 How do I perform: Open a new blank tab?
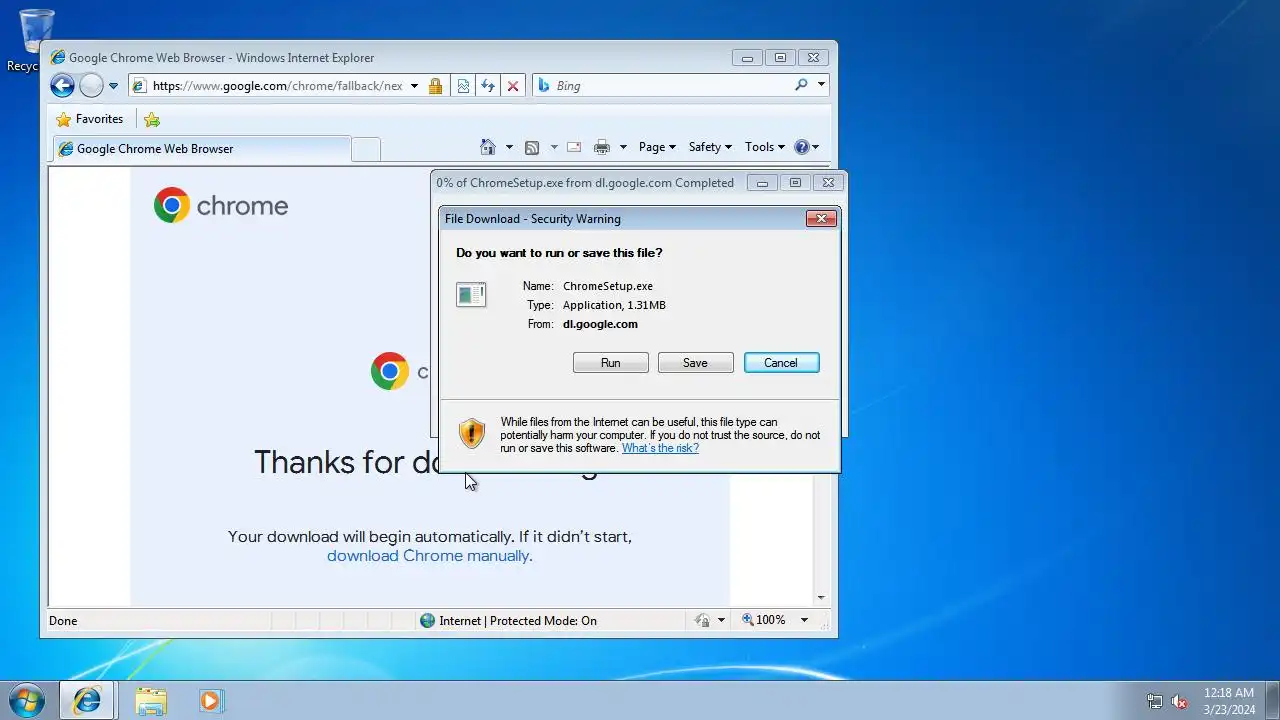point(366,149)
